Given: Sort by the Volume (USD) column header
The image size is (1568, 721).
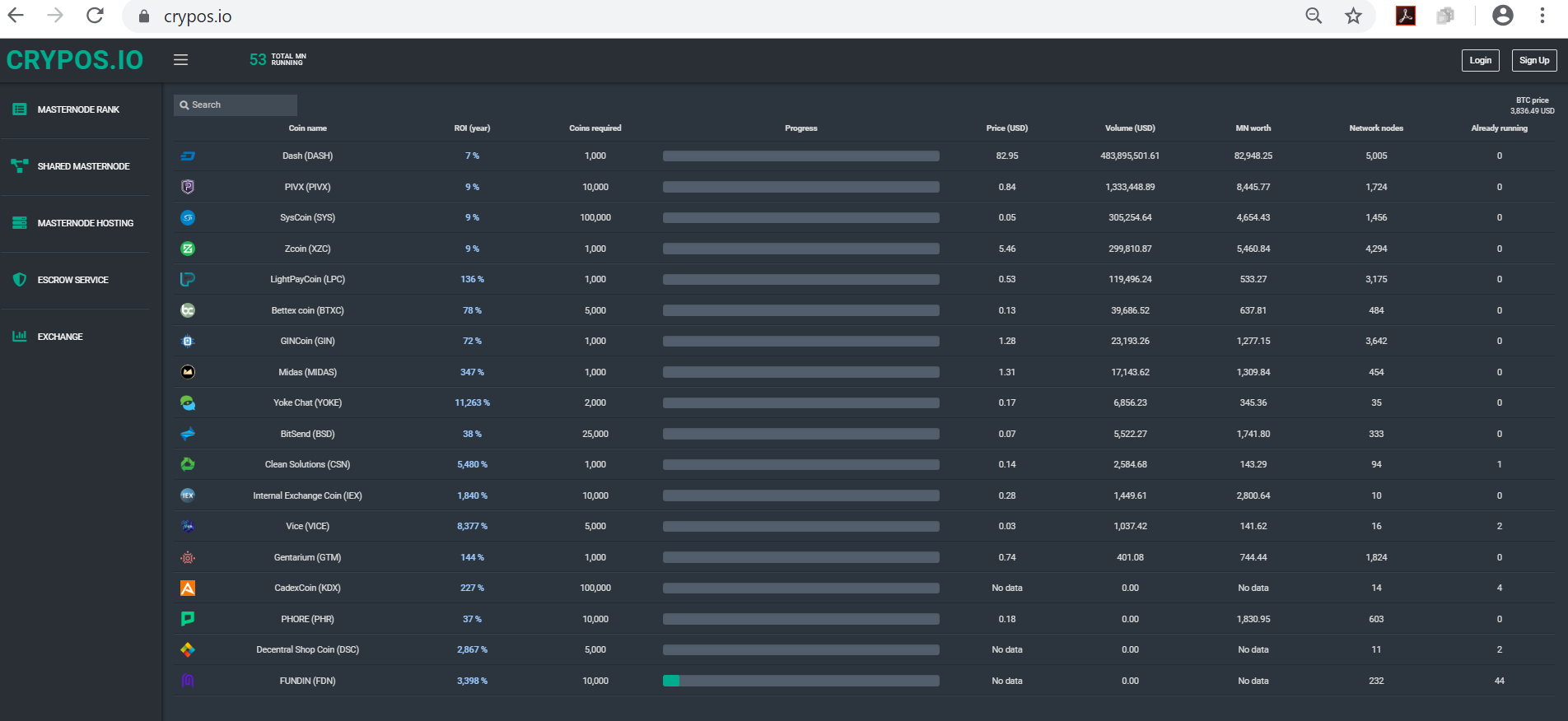Looking at the screenshot, I should [1130, 128].
